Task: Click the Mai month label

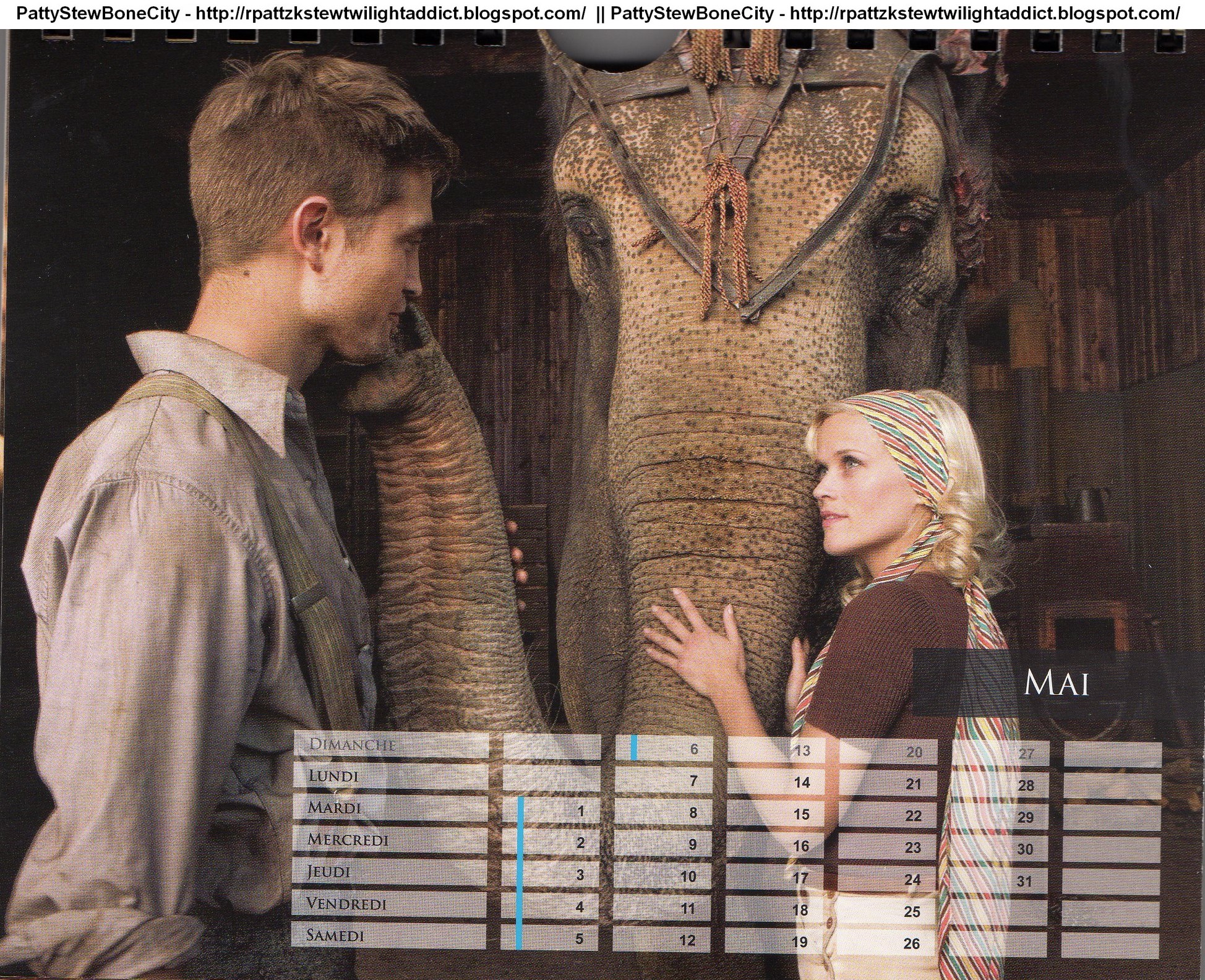Action: coord(1055,683)
